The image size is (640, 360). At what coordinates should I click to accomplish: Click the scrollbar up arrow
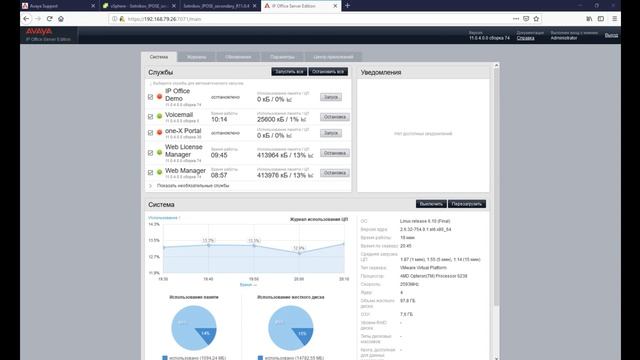[496, 65]
